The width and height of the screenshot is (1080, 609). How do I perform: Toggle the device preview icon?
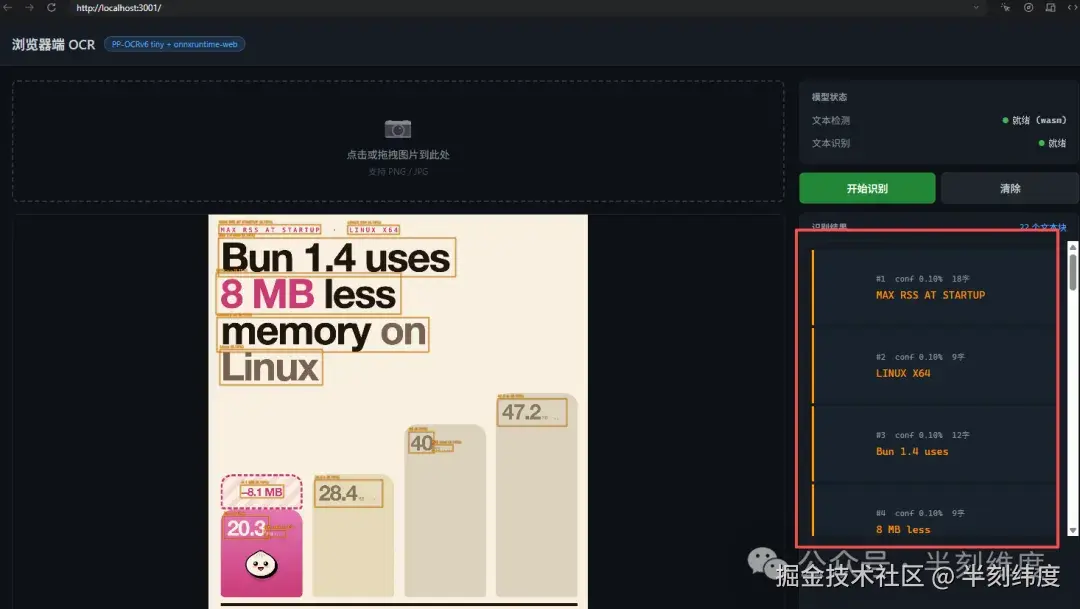(1050, 8)
